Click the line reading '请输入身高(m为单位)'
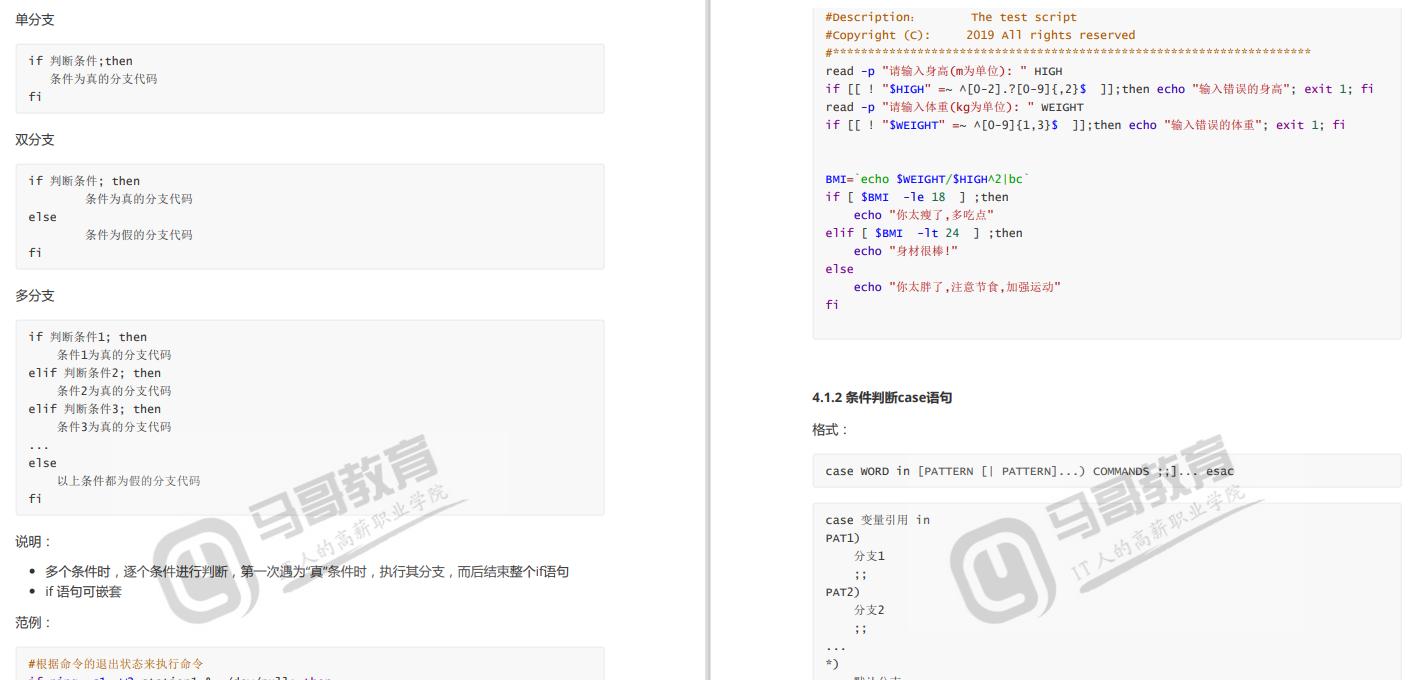 [x=944, y=71]
